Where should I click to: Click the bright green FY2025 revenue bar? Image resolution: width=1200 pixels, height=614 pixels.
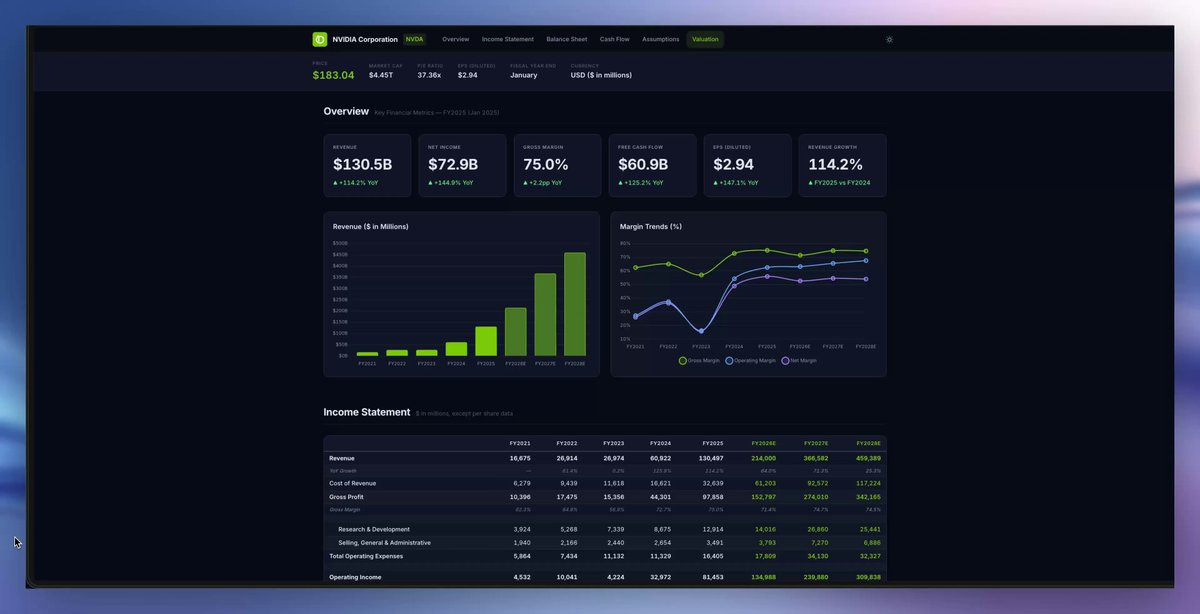coord(486,341)
